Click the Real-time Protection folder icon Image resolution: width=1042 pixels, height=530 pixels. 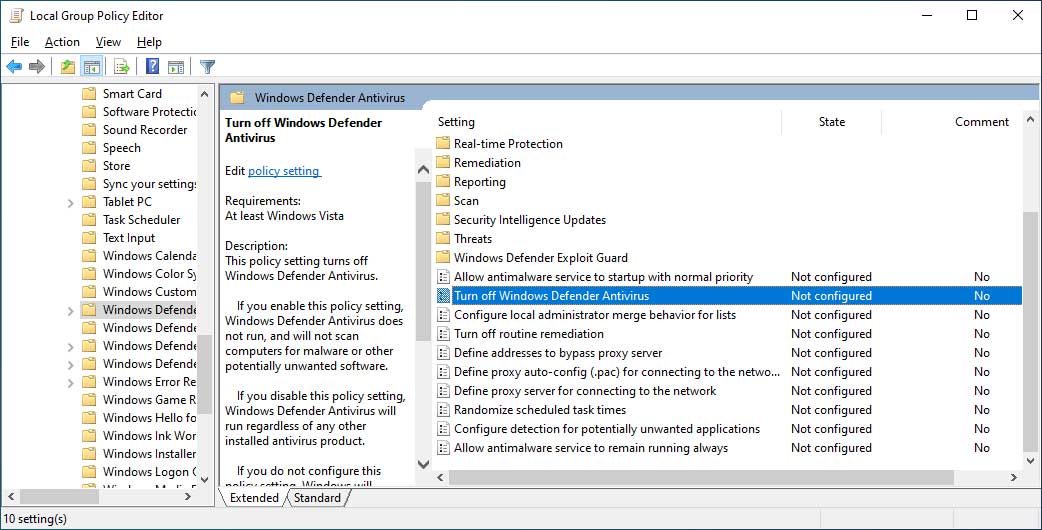[x=443, y=143]
